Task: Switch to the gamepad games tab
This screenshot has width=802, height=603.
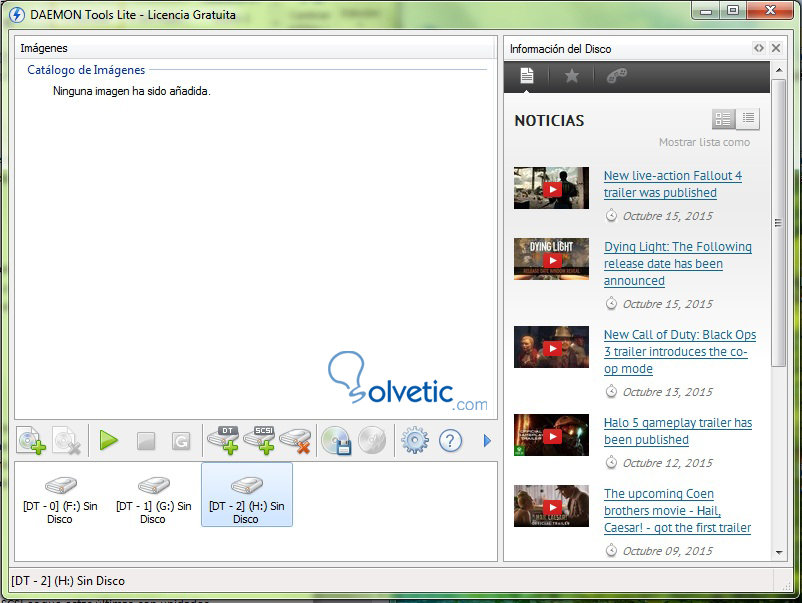Action: pos(616,76)
